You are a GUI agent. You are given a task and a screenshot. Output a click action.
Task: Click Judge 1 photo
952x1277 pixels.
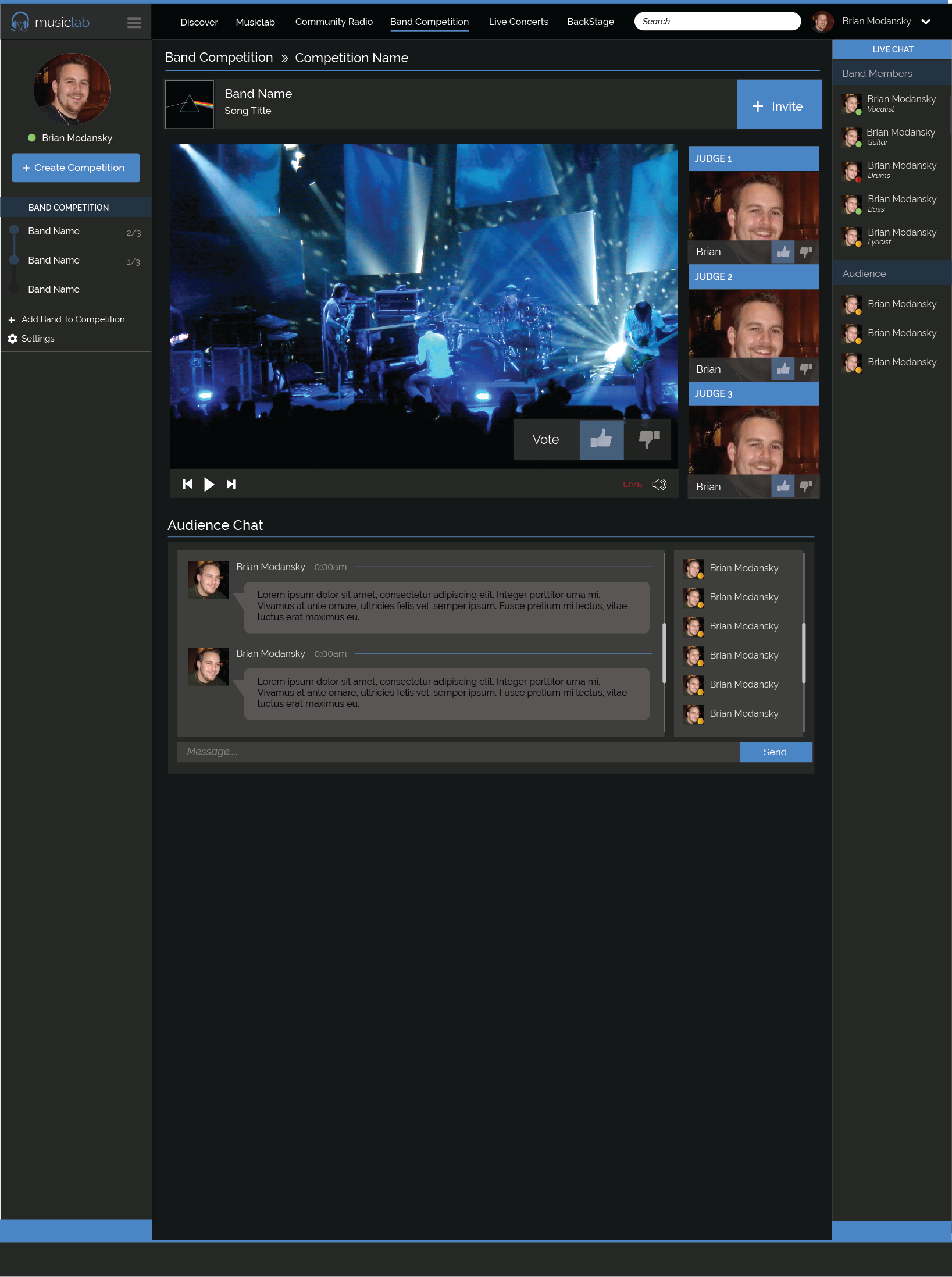[754, 206]
